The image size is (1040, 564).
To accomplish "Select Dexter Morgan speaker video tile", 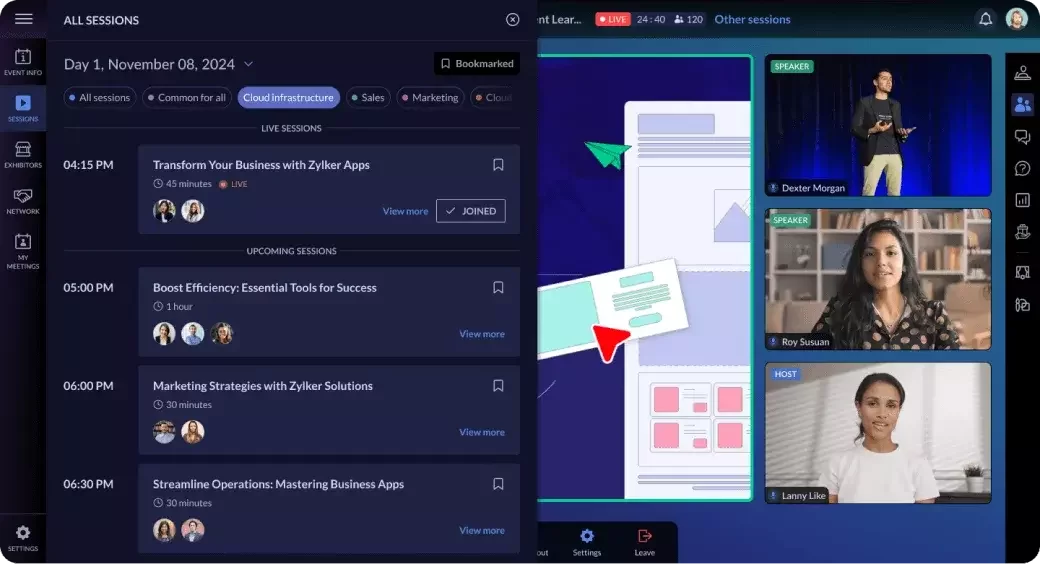I will [x=878, y=125].
